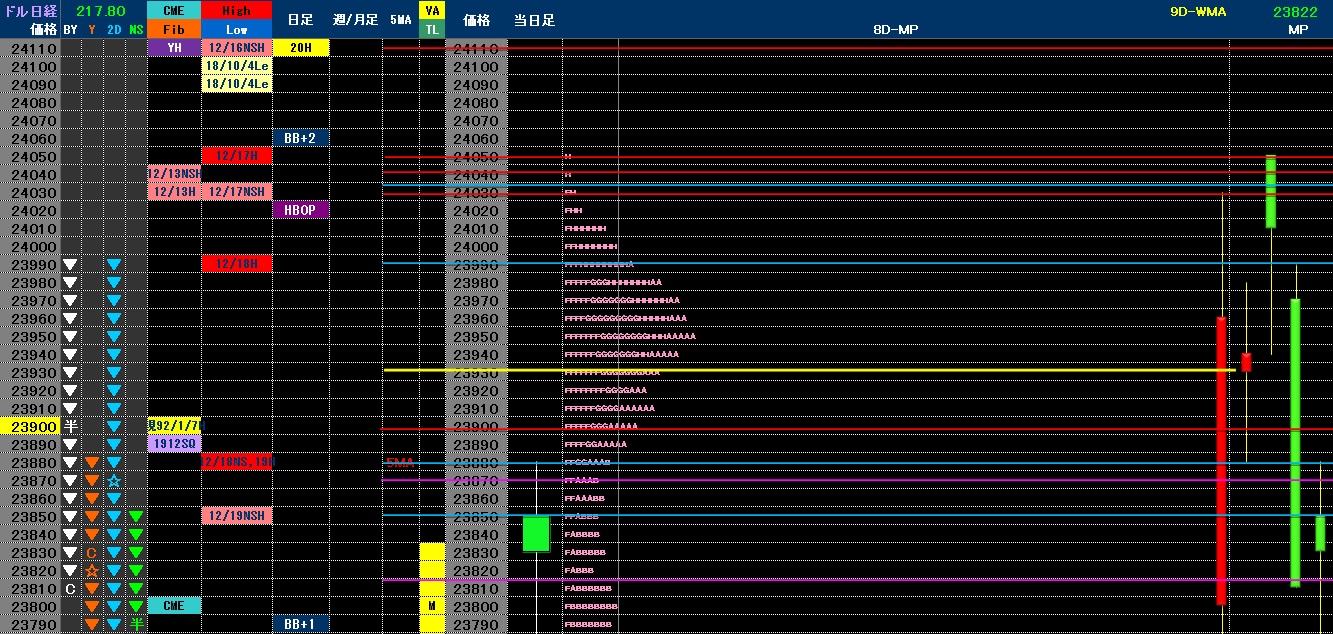Click the M label in the yellow TL column
The image size is (1333, 634).
click(x=432, y=607)
